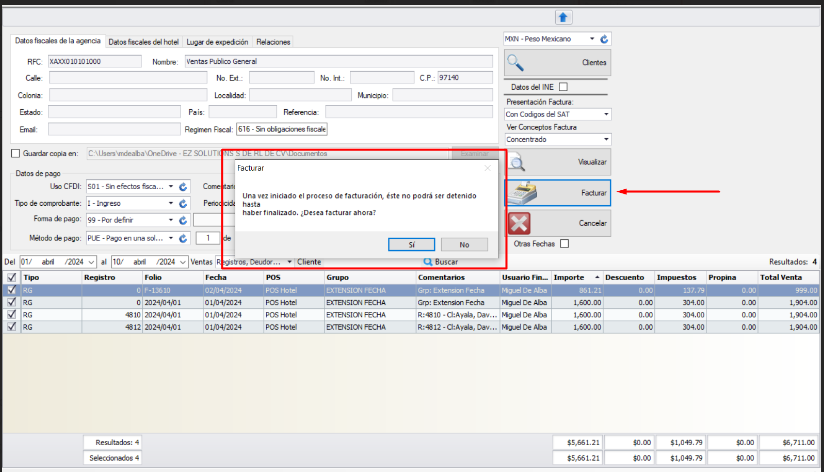Click the Visualizar preview button

click(557, 162)
